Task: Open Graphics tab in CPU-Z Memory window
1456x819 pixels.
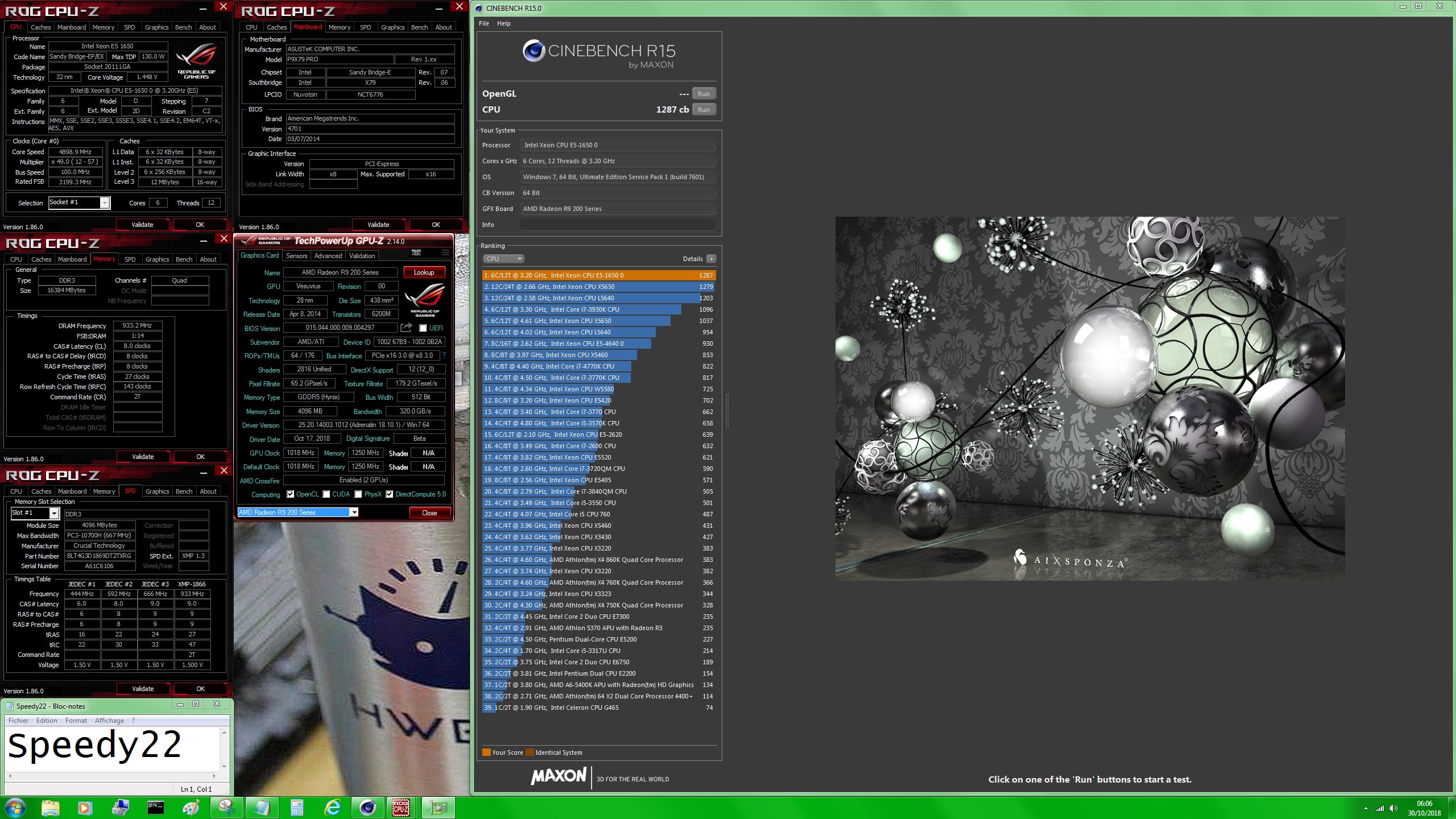Action: click(157, 259)
